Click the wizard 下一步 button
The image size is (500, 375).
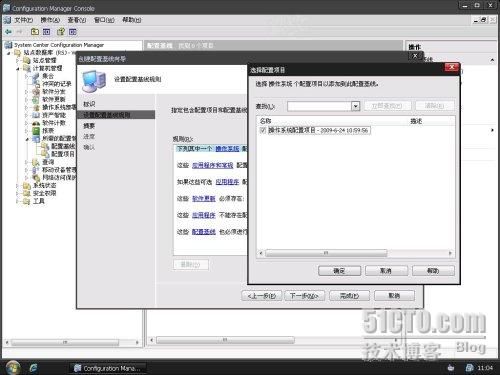tap(304, 296)
